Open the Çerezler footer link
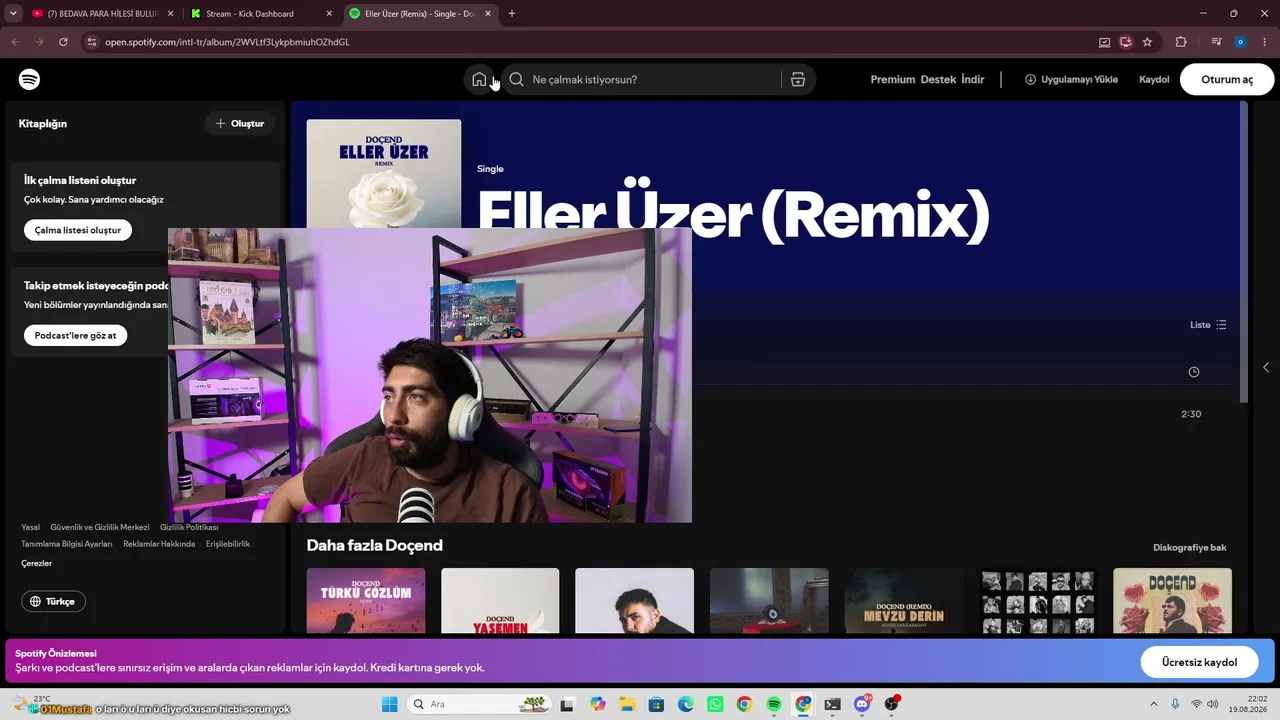The width and height of the screenshot is (1280, 720). (x=36, y=563)
